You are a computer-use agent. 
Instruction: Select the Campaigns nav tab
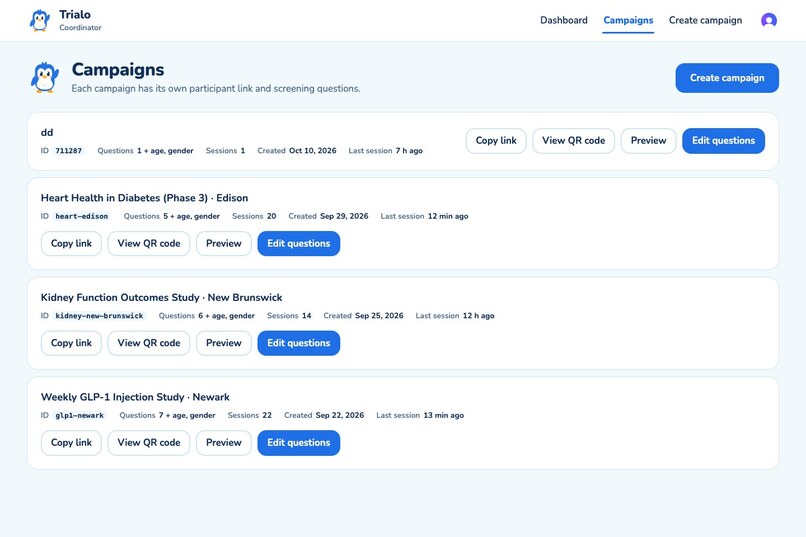click(x=628, y=21)
